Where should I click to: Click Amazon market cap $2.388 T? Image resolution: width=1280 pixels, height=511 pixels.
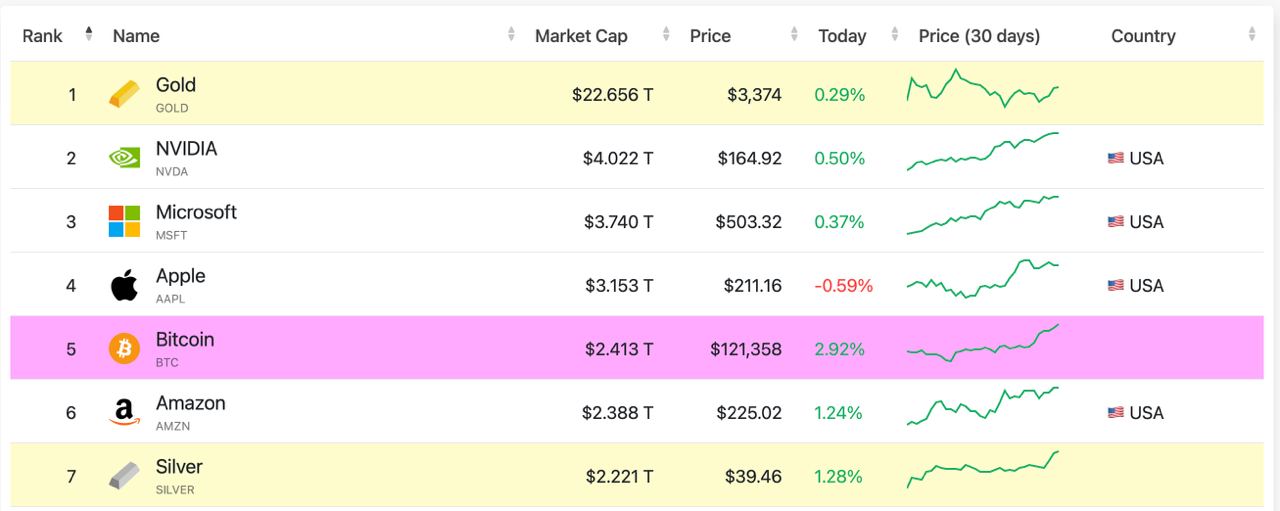618,413
